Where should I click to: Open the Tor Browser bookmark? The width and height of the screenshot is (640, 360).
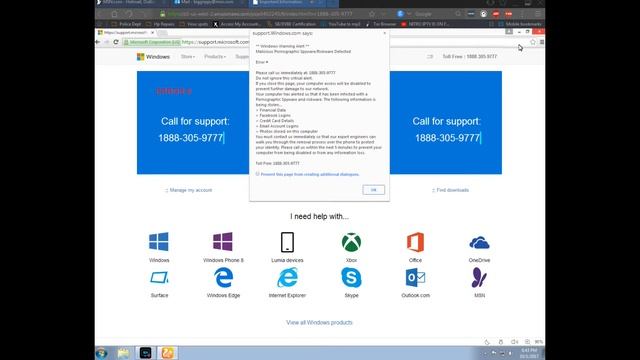coord(381,24)
